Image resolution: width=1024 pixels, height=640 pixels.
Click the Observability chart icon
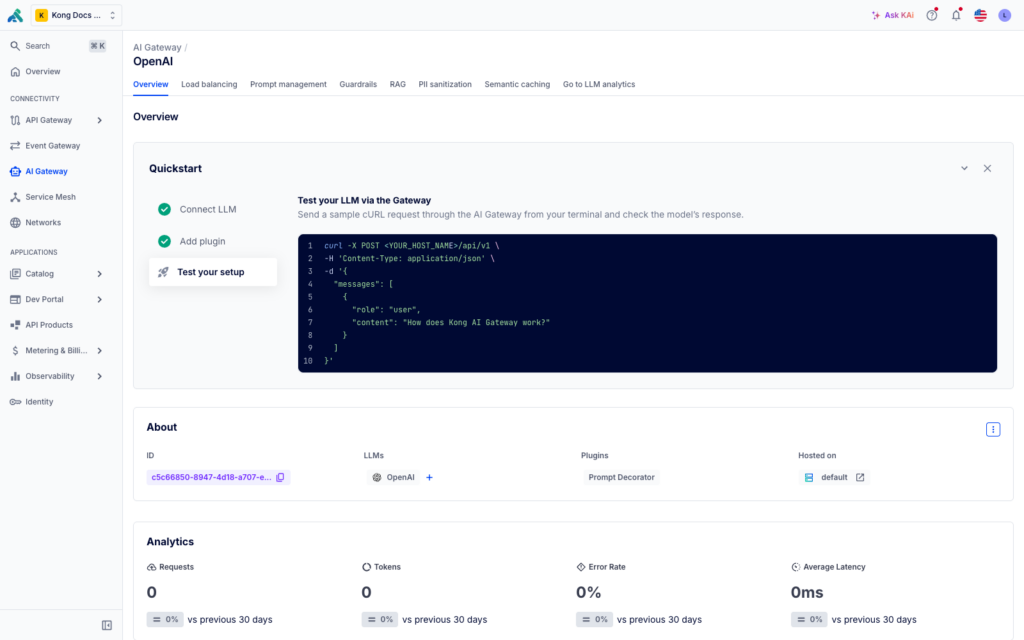(15, 376)
